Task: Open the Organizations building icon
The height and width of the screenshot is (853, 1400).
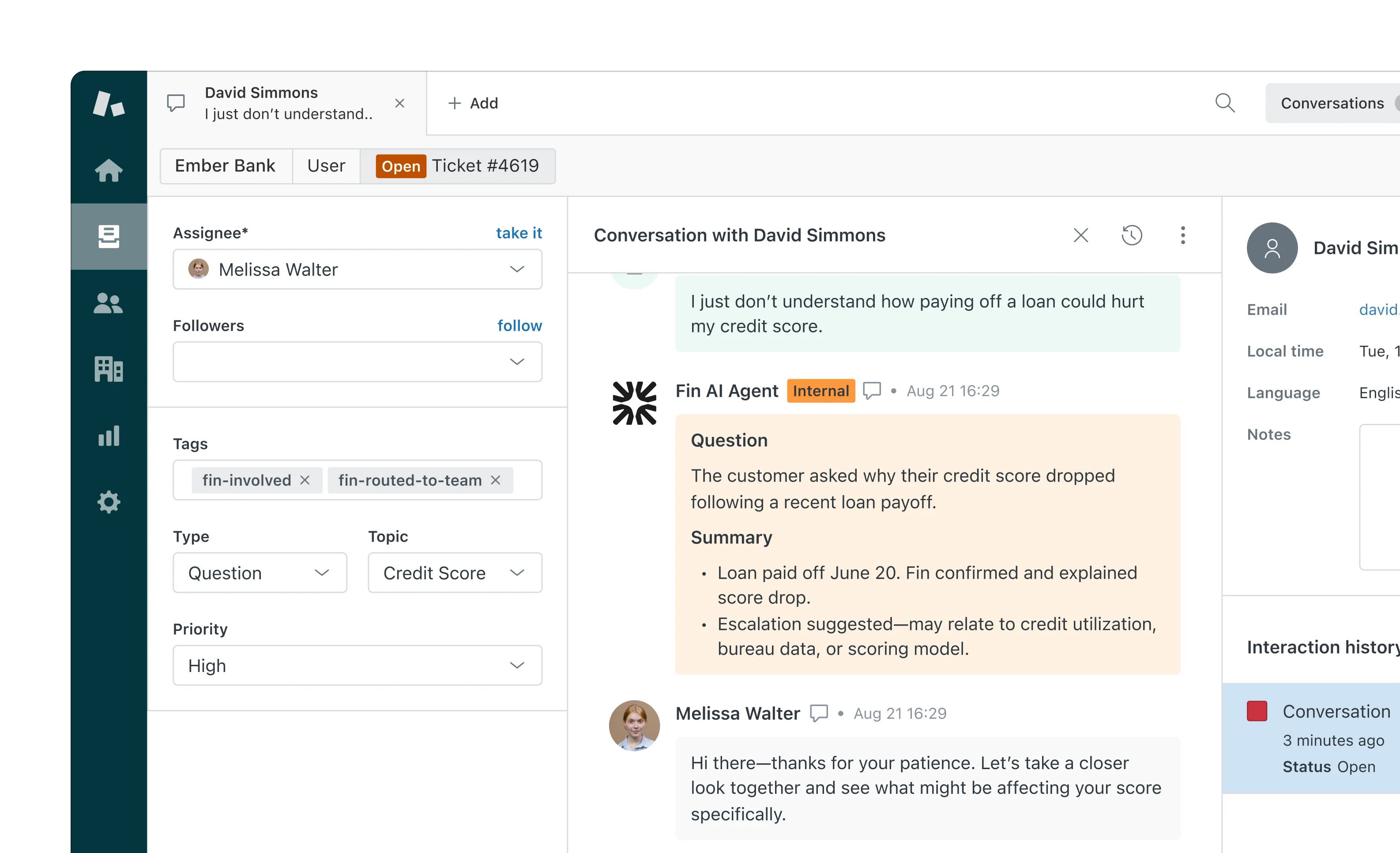Action: click(x=109, y=370)
